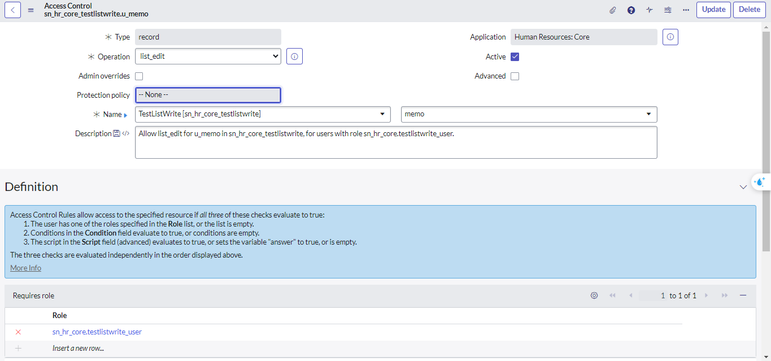Click the Requires role list title
This screenshot has width=771, height=361.
[x=33, y=296]
